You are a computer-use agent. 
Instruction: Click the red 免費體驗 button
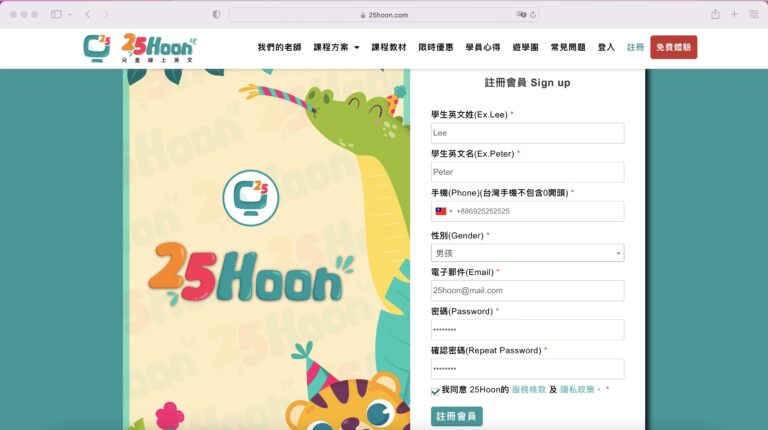(x=673, y=47)
